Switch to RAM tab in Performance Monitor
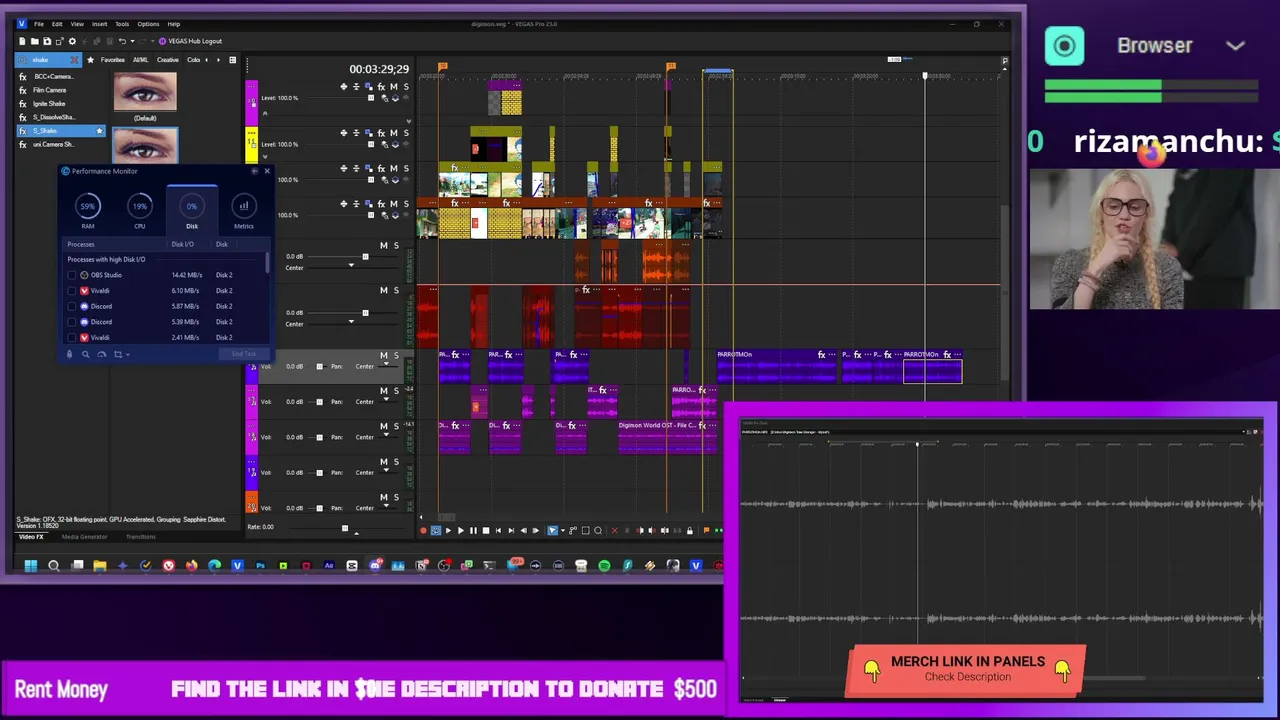 [x=88, y=211]
